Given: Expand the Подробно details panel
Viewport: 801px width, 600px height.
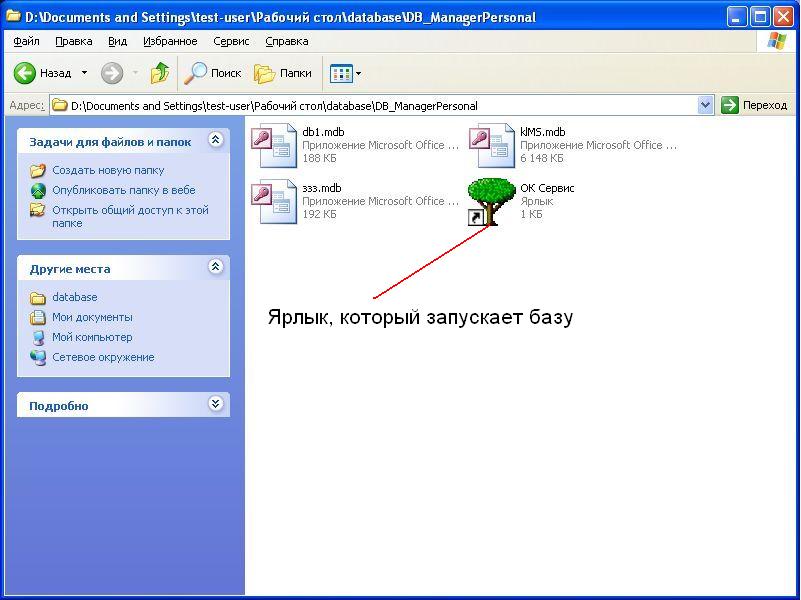Looking at the screenshot, I should point(216,403).
